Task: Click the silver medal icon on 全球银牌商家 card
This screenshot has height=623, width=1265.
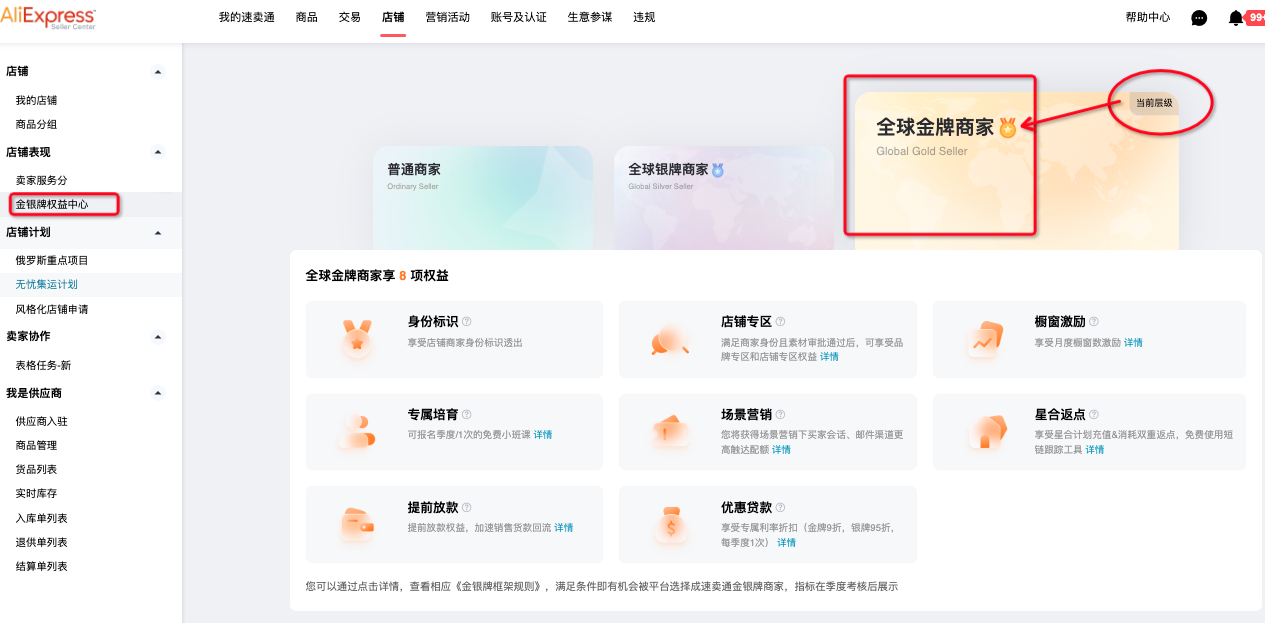Action: pos(718,170)
